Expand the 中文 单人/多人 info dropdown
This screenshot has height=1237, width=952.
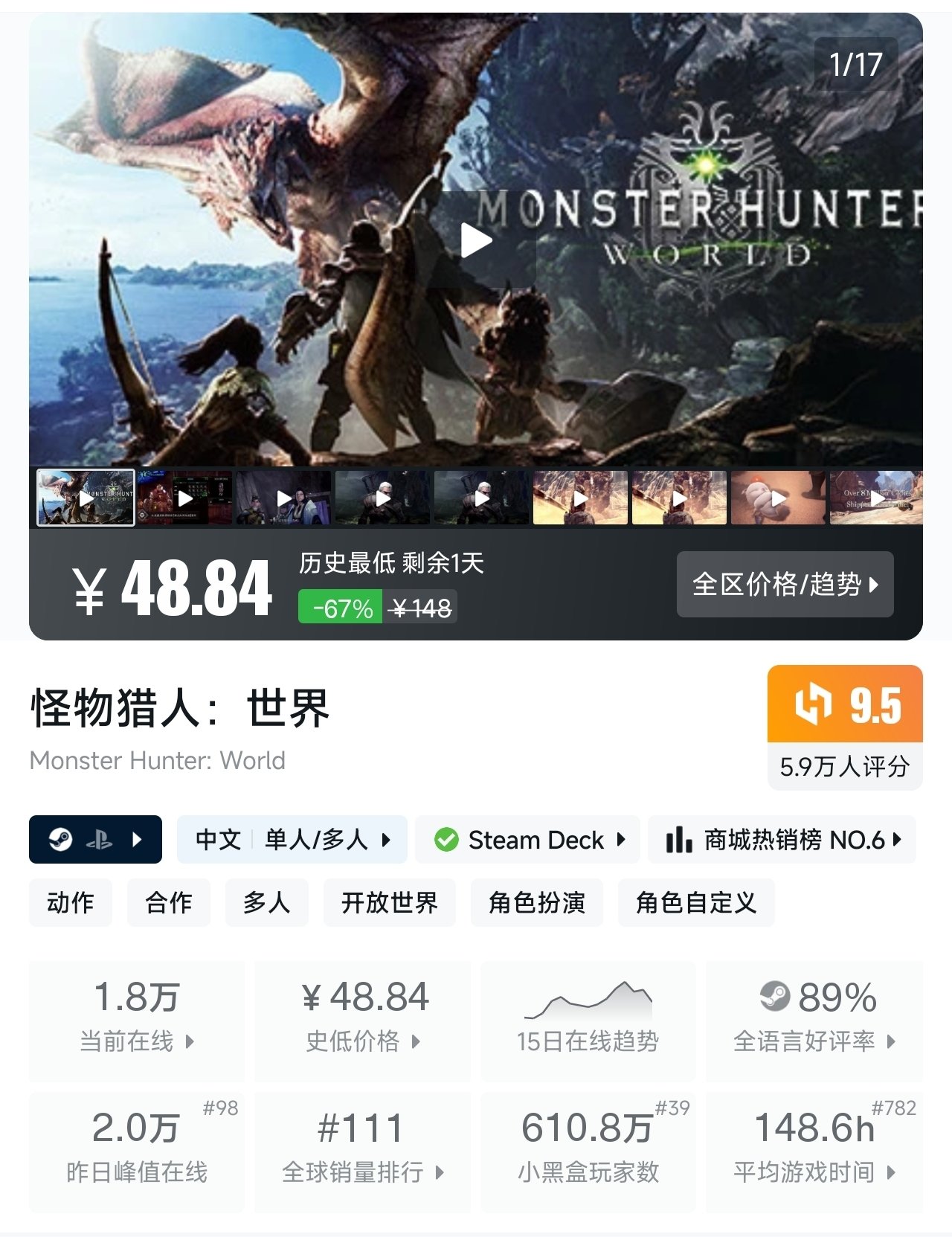coord(292,840)
